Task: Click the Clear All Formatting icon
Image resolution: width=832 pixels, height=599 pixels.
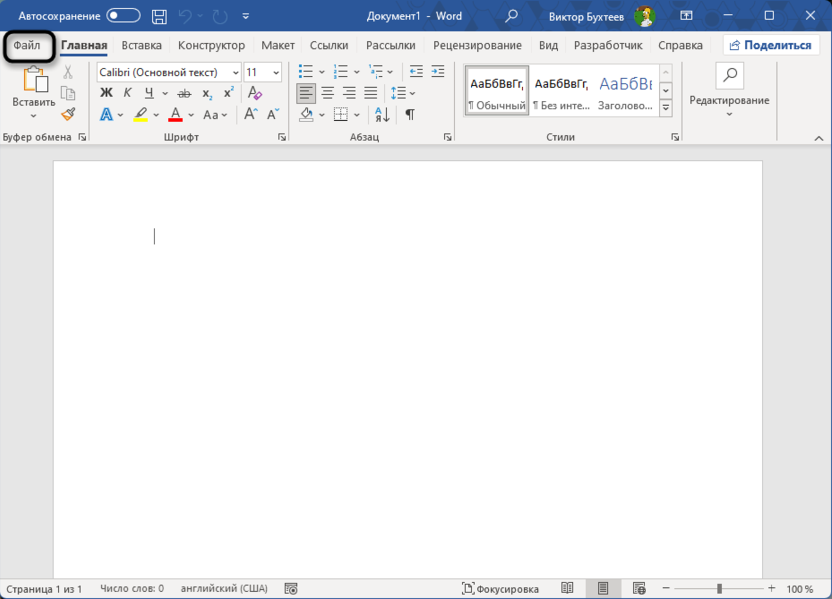Action: click(254, 93)
